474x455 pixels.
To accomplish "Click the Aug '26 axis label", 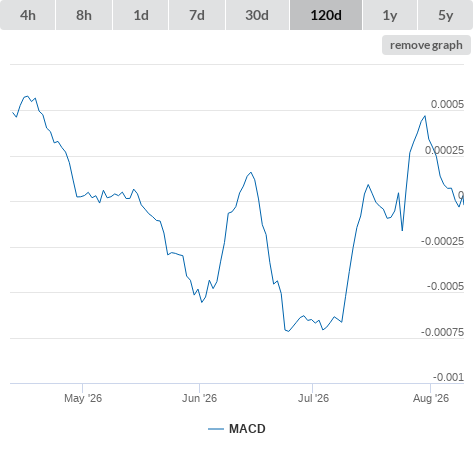I will pos(431,398).
